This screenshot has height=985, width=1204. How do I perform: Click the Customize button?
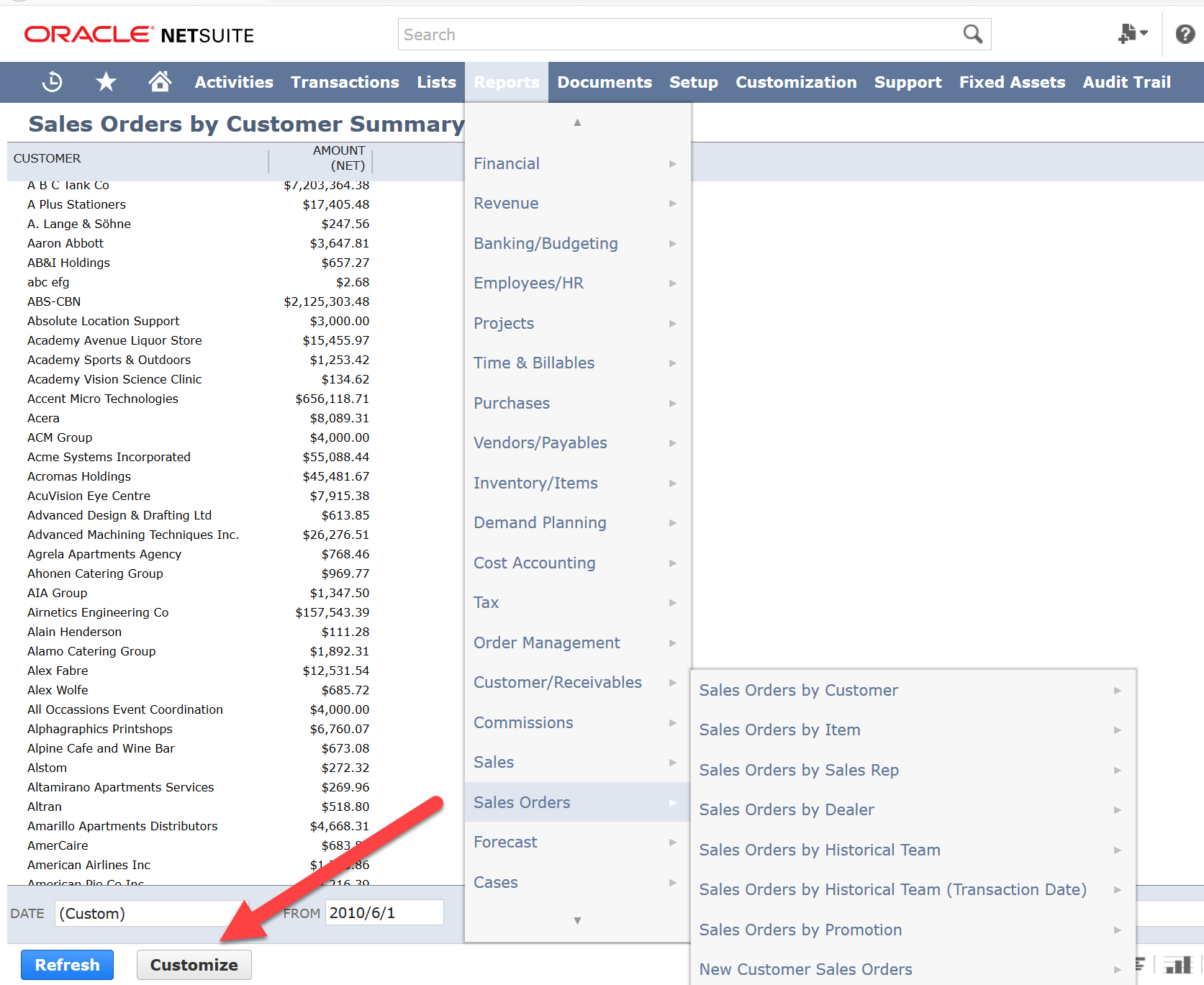pyautogui.click(x=194, y=965)
